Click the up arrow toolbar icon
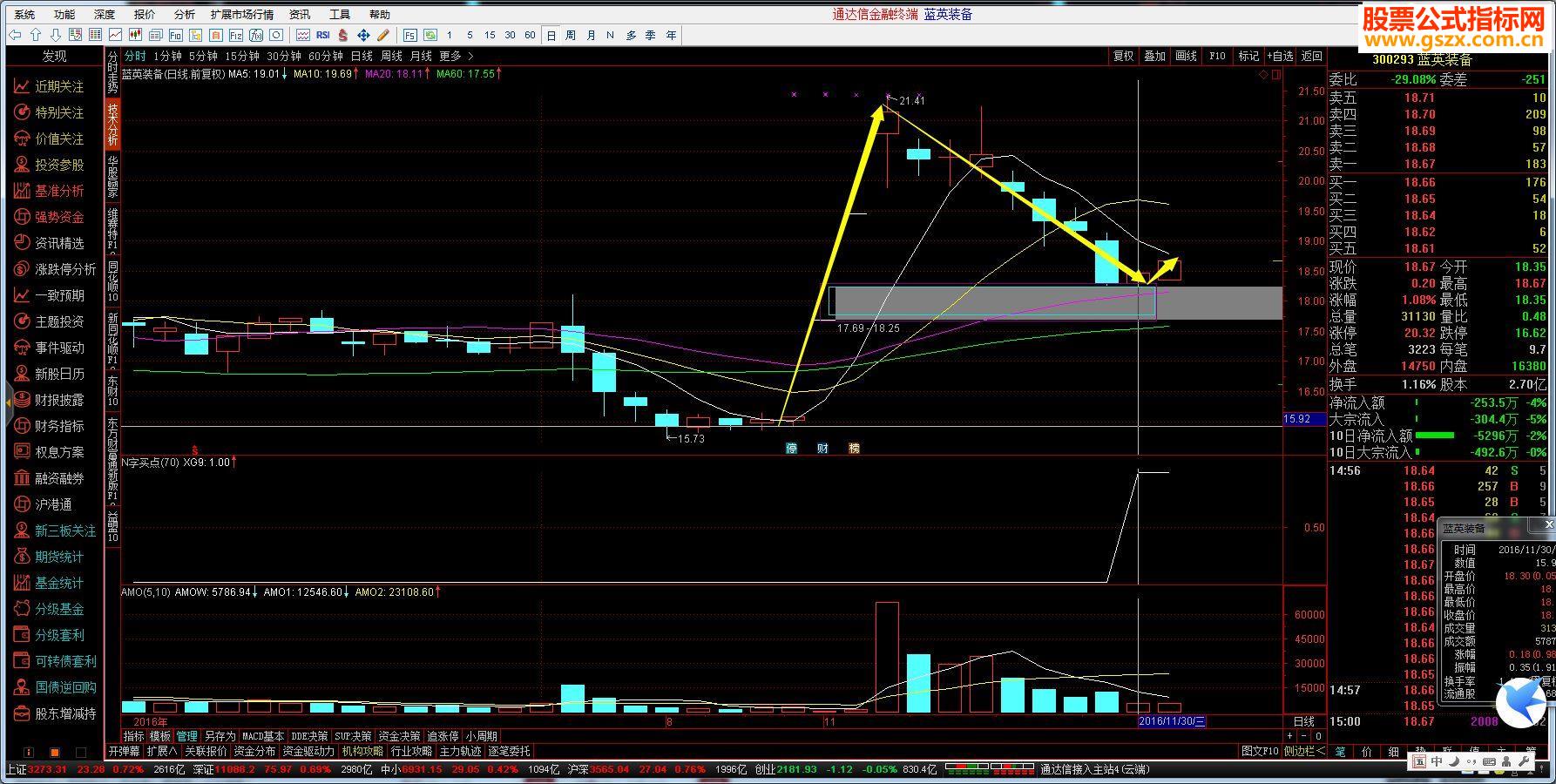This screenshot has width=1556, height=784. click(36, 35)
